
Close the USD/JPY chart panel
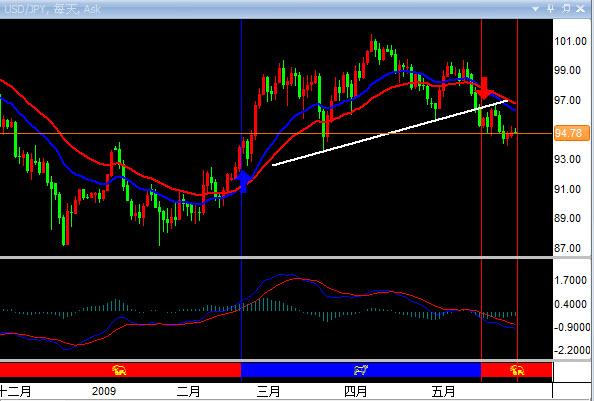580,8
